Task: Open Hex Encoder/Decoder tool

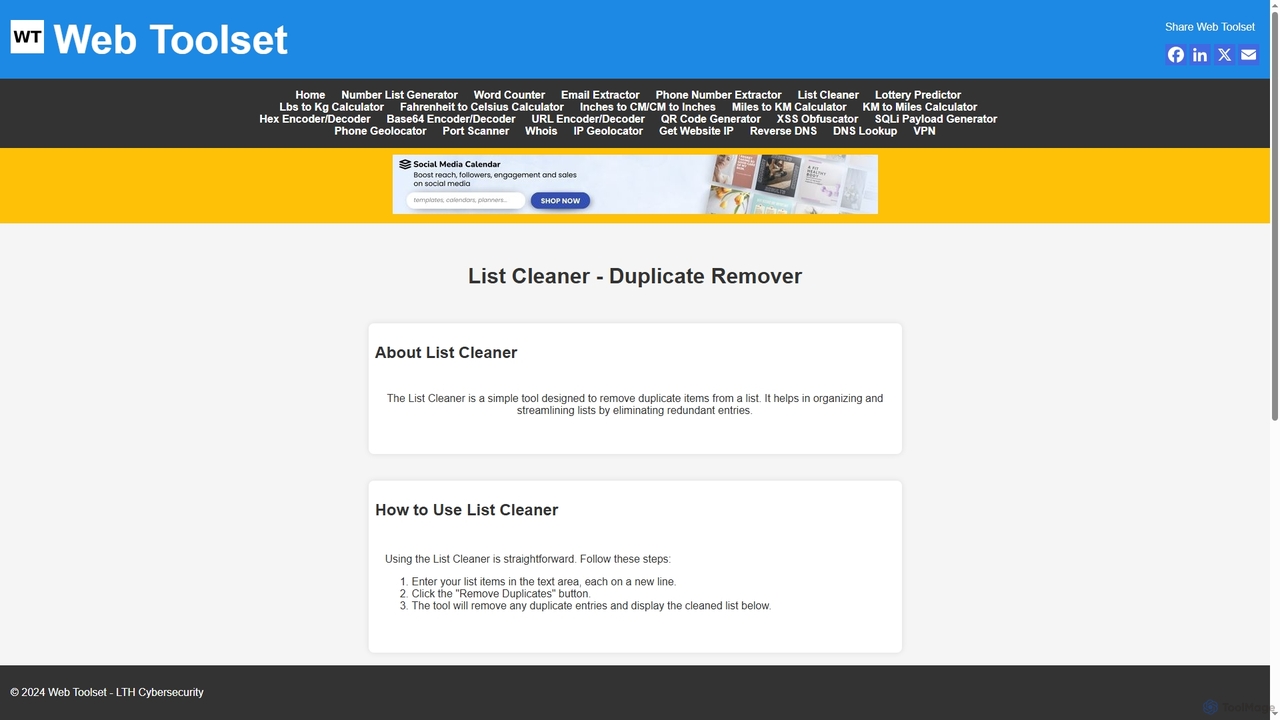Action: coord(315,119)
